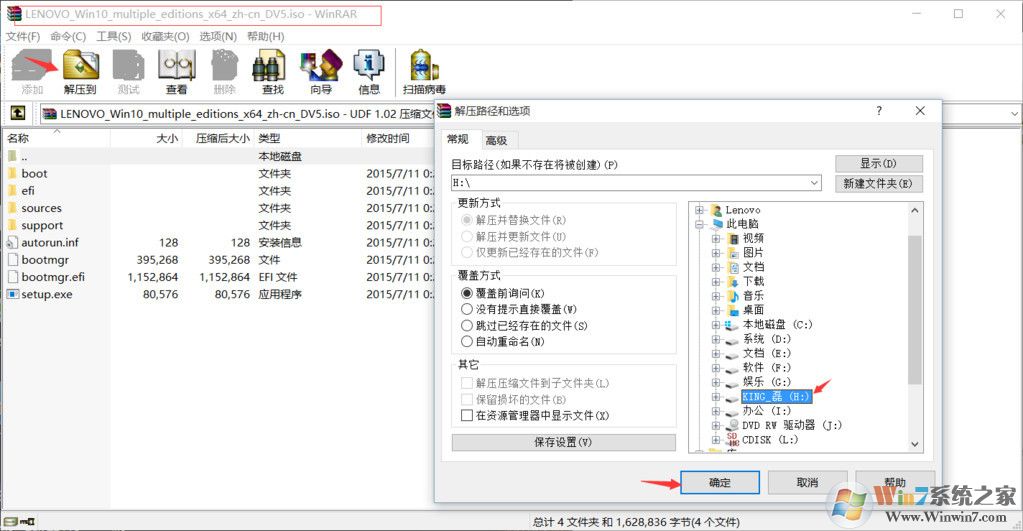This screenshot has height=531, width=1023.
Task: Select 跳过已经存在的文件(S) radio button
Action: pyautogui.click(x=466, y=326)
